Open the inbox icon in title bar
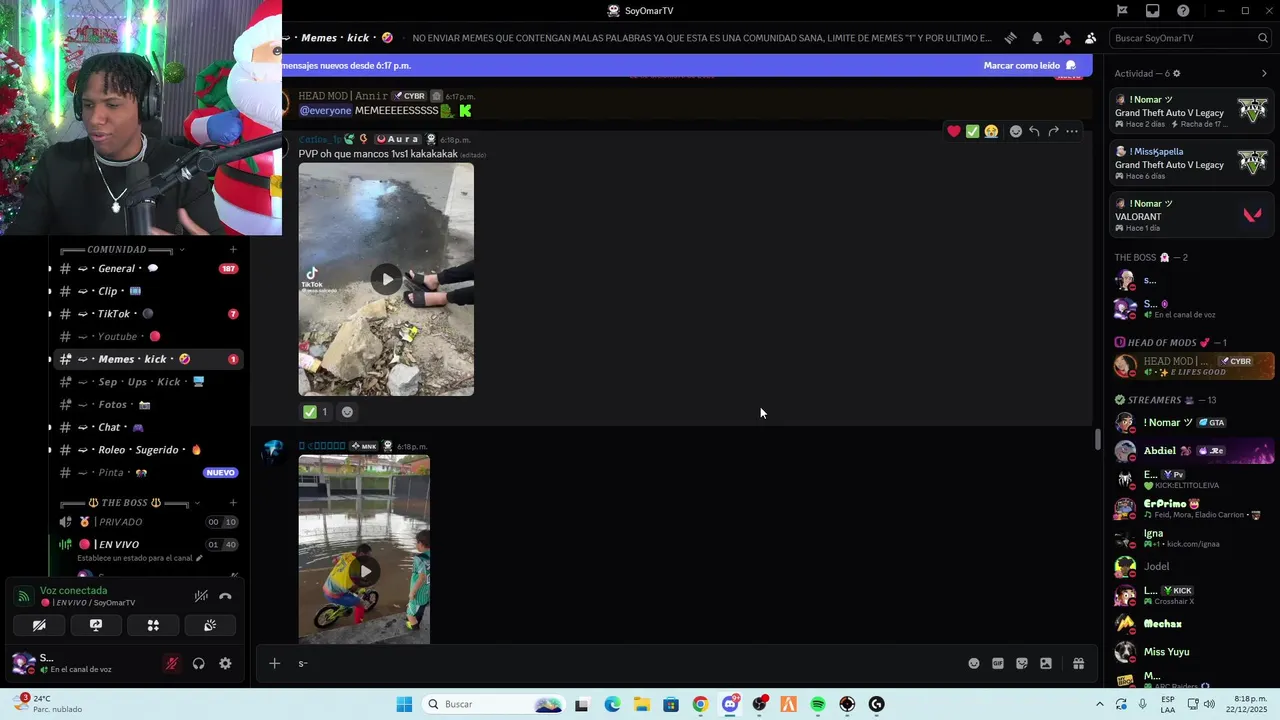1280x720 pixels. 1153,11
